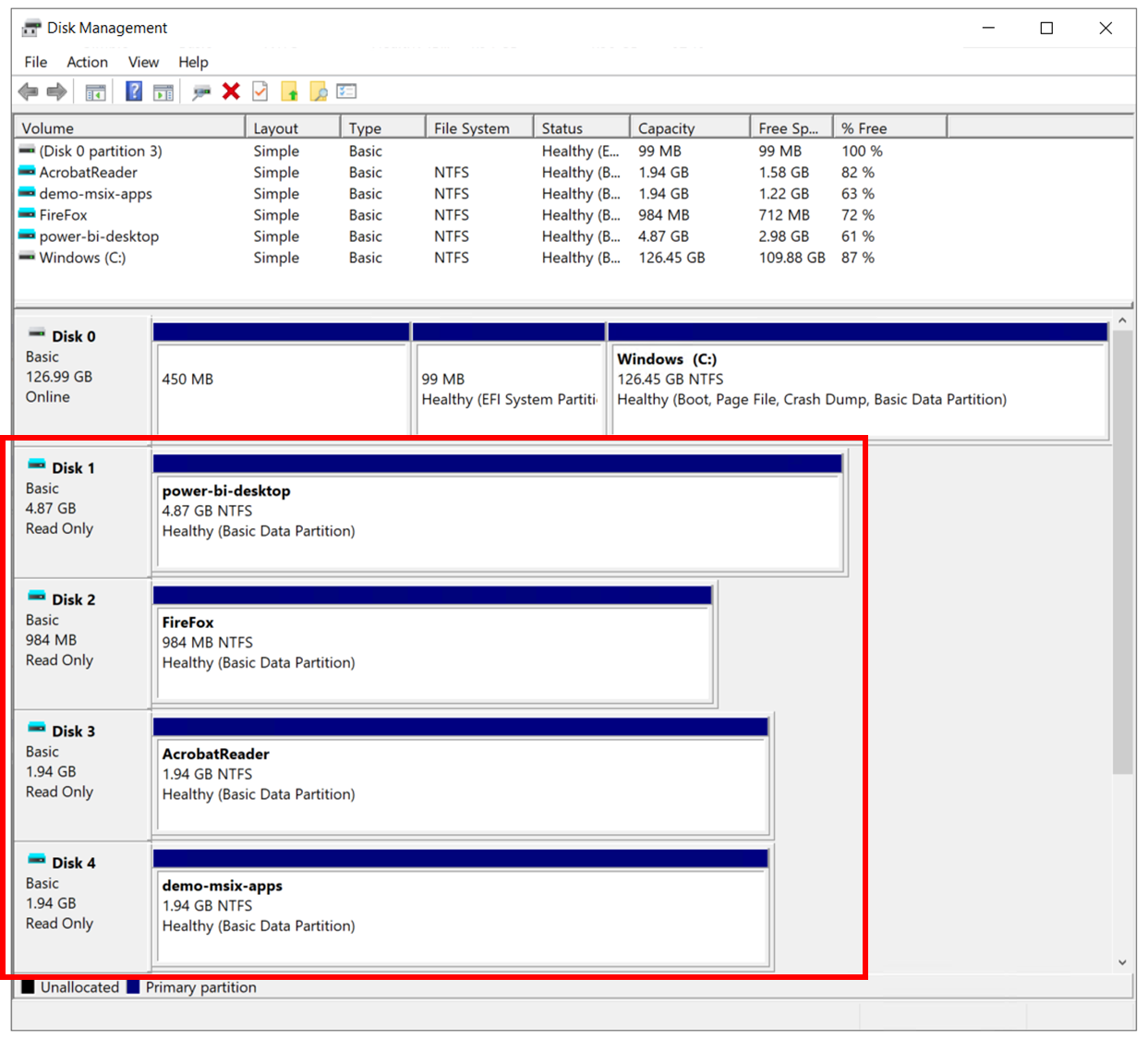Click the graphical pane vertical scrollbar thumb
This screenshot has width=1148, height=1039.
1122,552
